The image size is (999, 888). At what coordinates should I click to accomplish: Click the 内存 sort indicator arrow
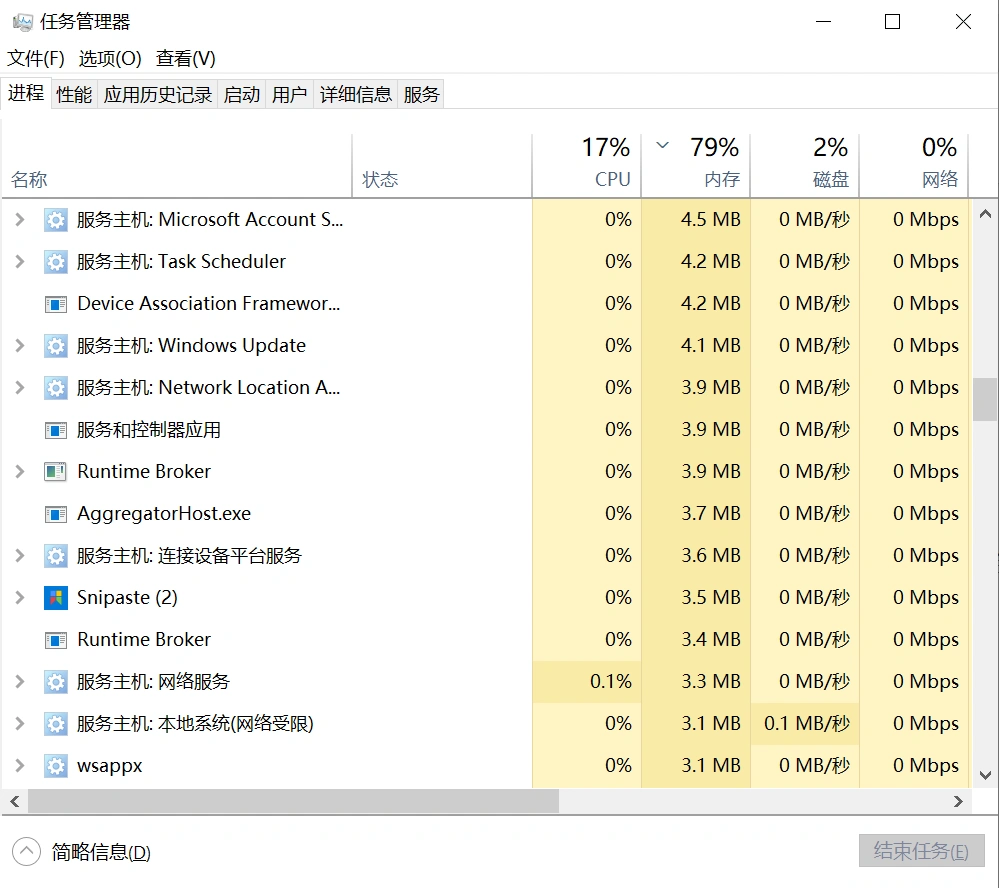[661, 146]
